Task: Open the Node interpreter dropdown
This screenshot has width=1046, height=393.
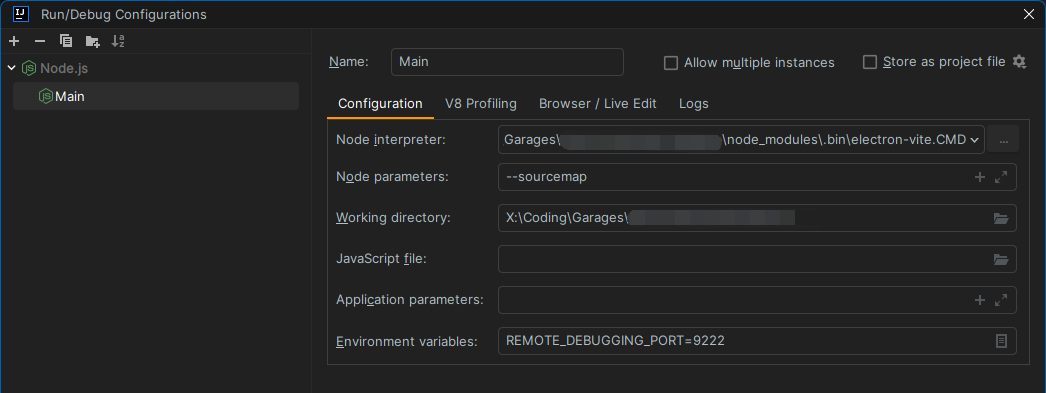Action: coord(975,140)
